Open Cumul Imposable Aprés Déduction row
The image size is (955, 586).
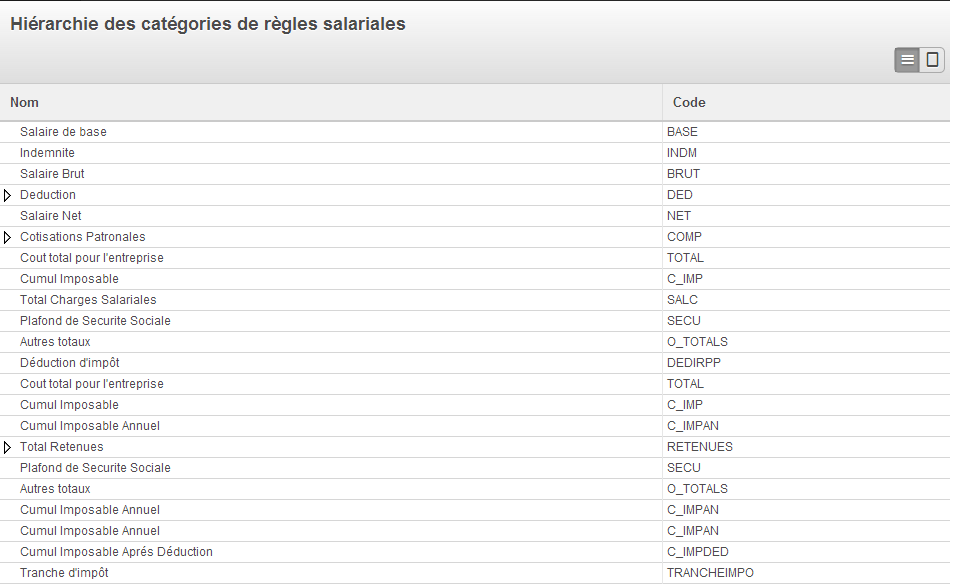pyautogui.click(x=116, y=552)
